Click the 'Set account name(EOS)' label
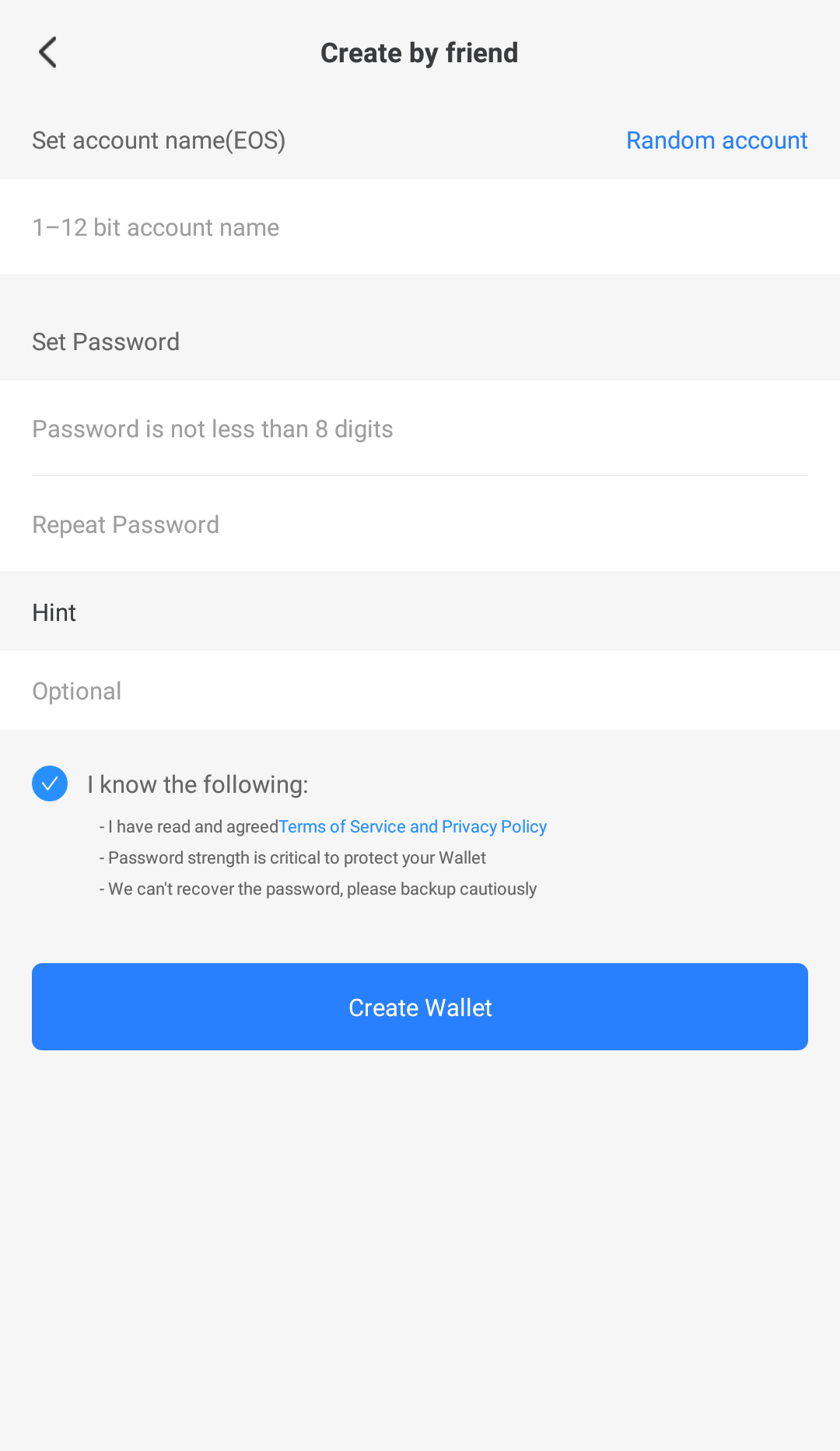Image resolution: width=840 pixels, height=1451 pixels. [159, 140]
